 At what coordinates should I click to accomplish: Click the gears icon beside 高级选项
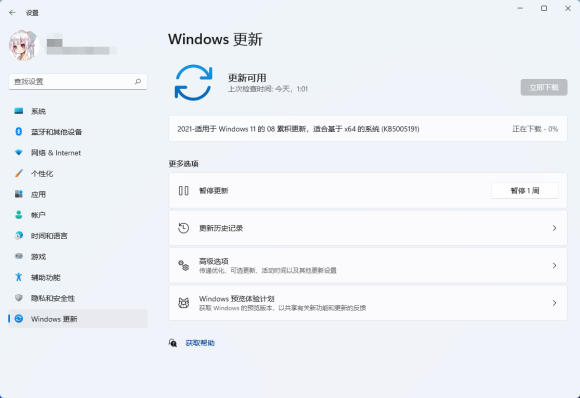[183, 265]
